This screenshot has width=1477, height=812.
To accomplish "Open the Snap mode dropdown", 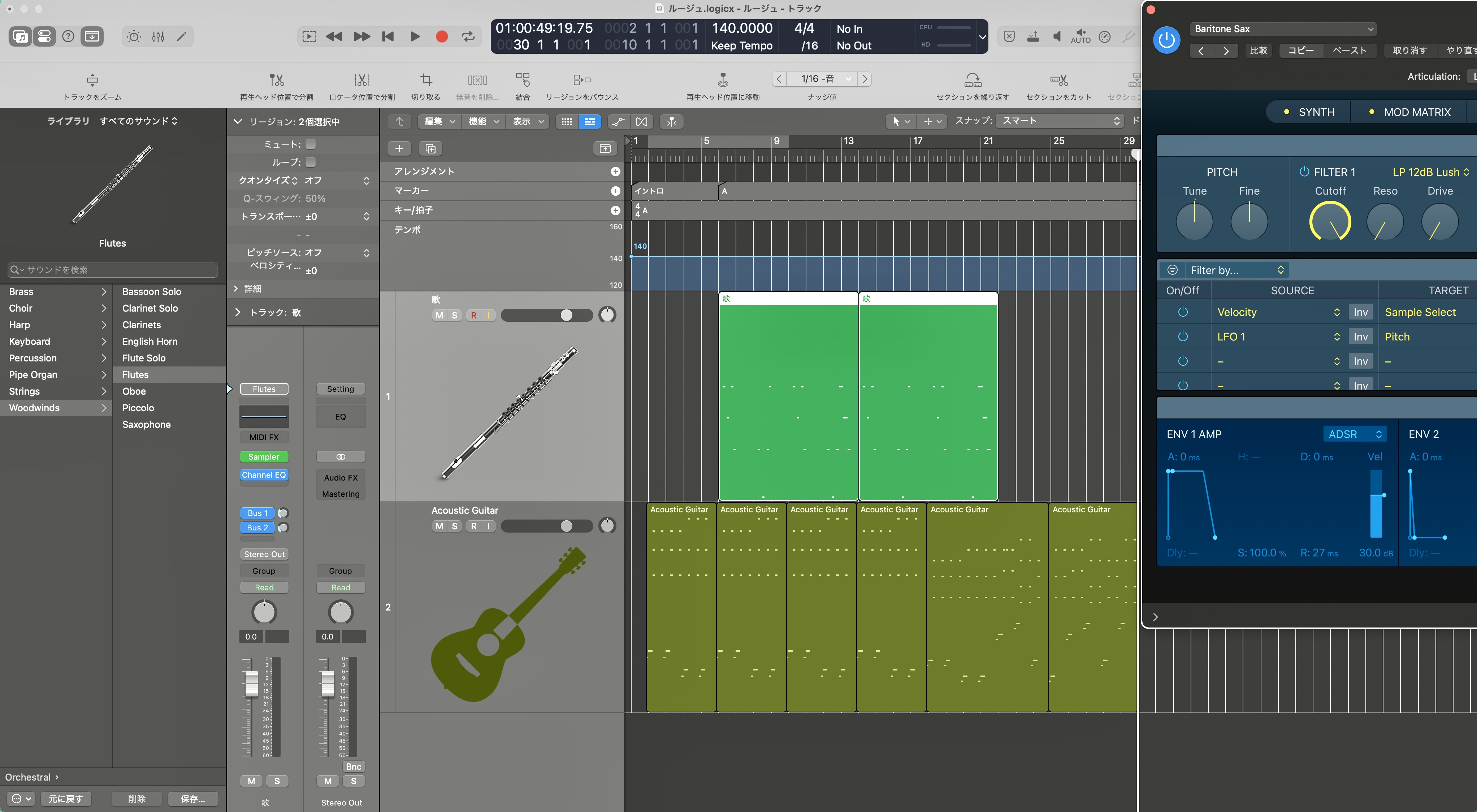I will click(1060, 121).
